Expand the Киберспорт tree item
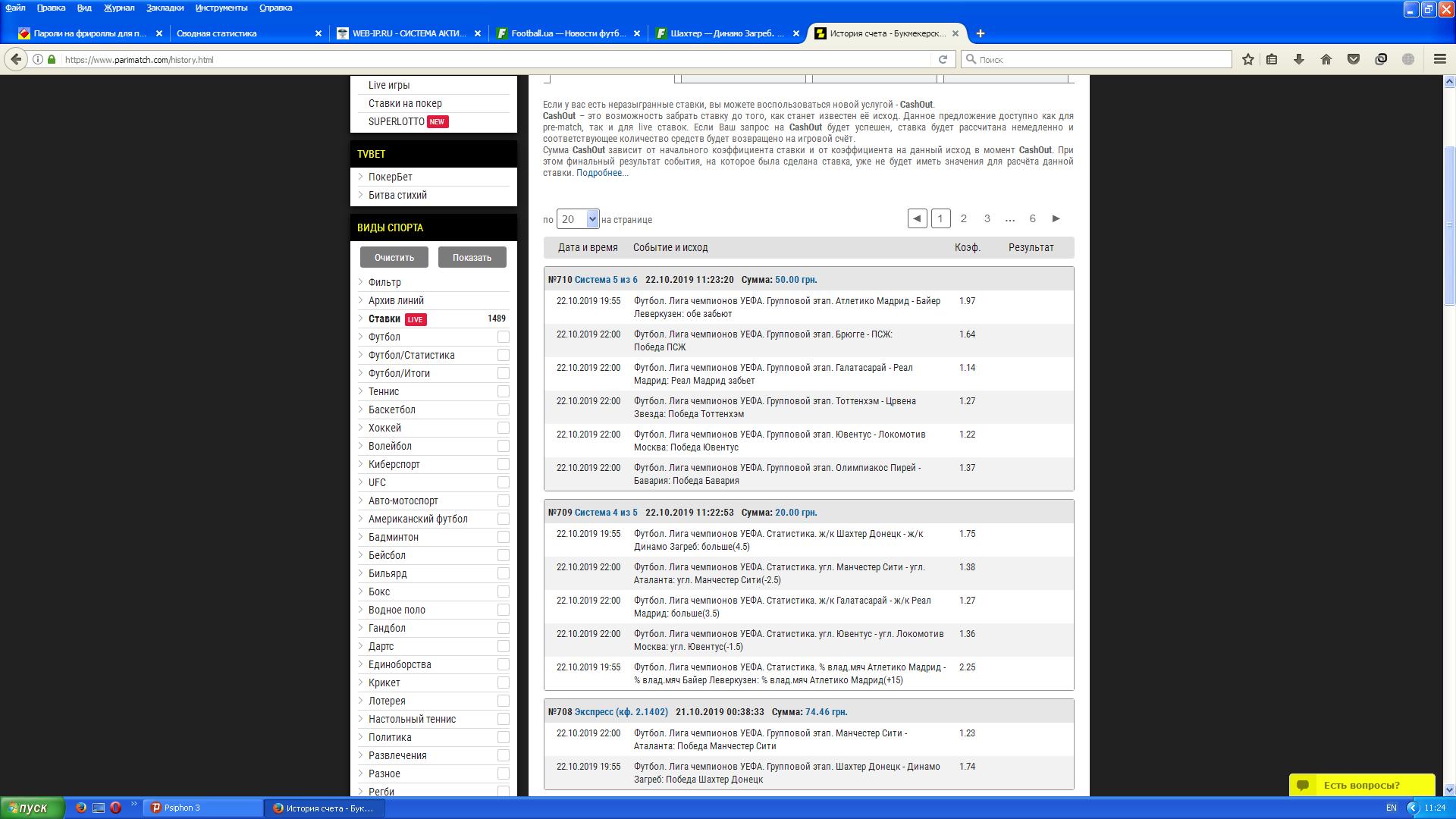The height and width of the screenshot is (819, 1456). 394,464
